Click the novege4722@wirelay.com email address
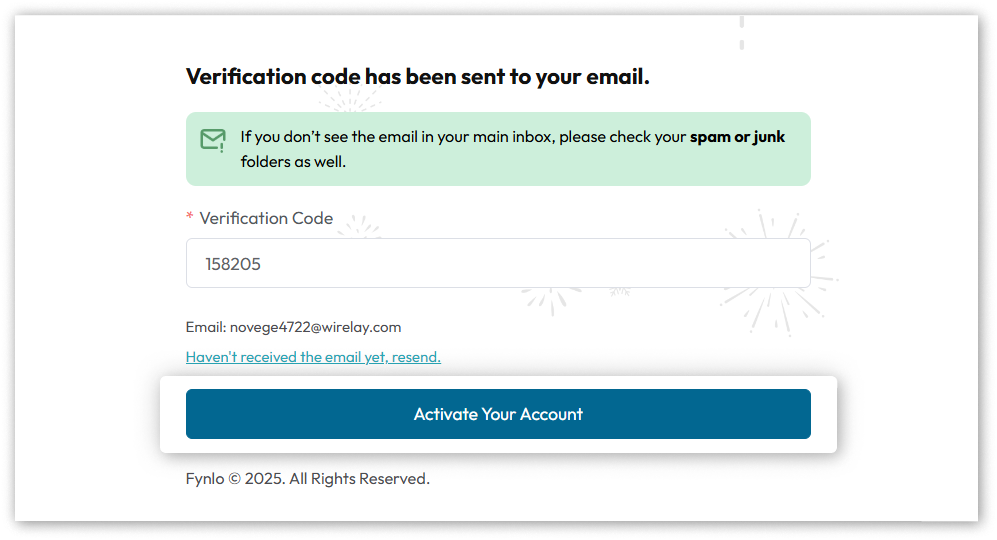 click(315, 327)
